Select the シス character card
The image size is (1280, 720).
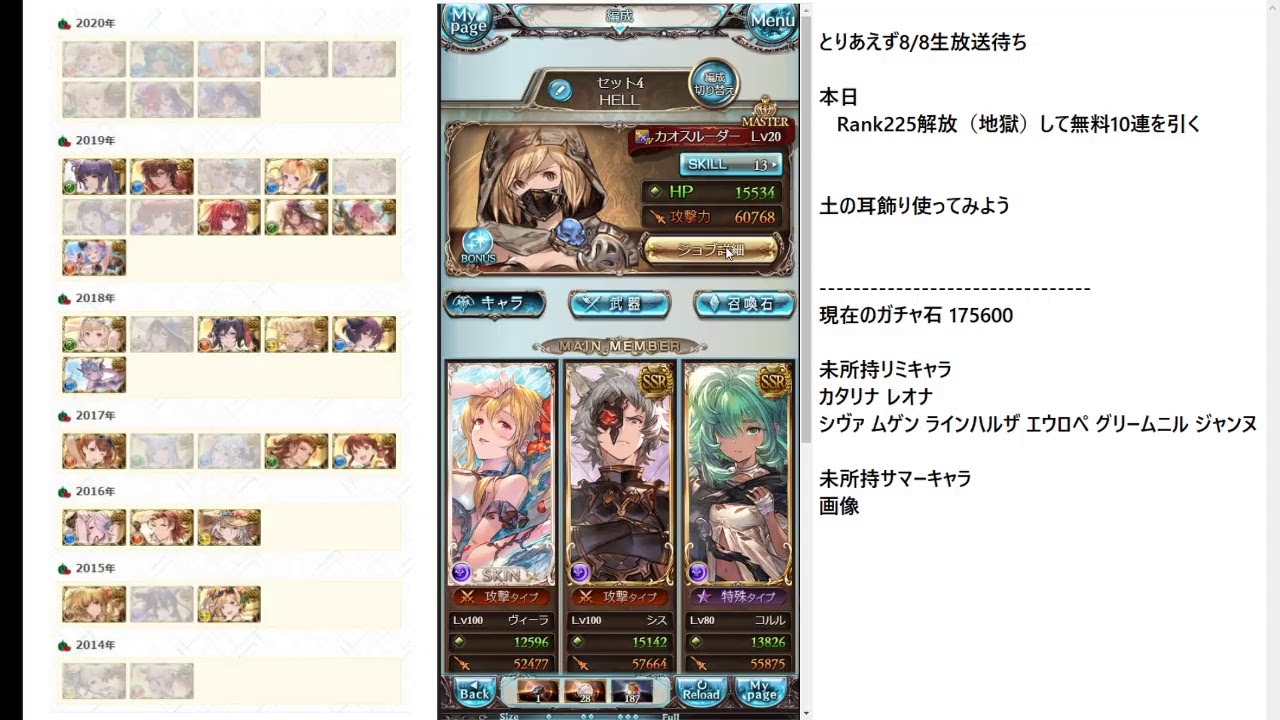click(620, 472)
